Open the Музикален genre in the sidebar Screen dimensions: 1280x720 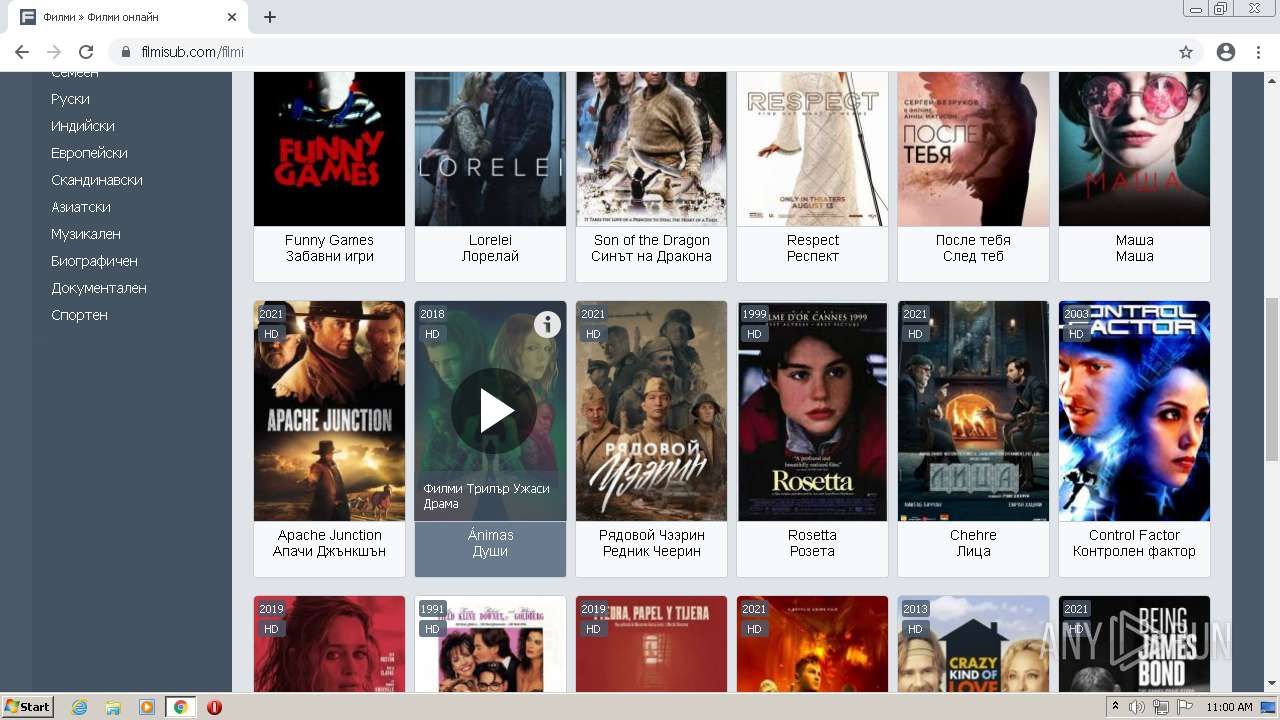pyautogui.click(x=86, y=234)
